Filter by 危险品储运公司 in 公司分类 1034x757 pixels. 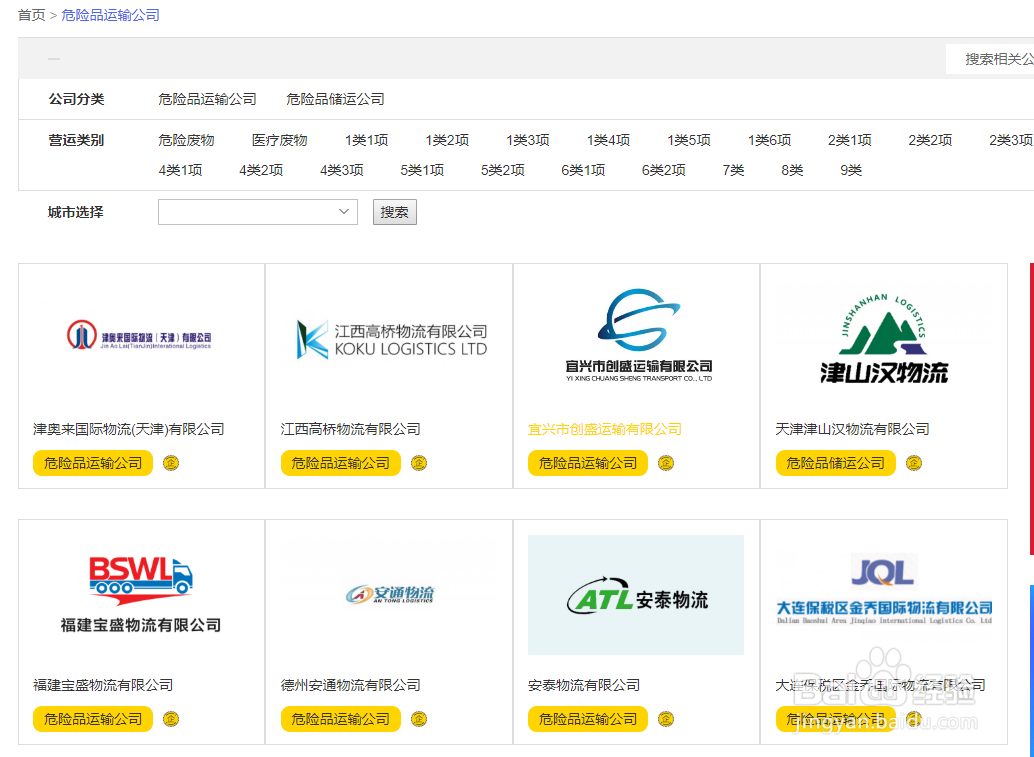(x=335, y=100)
